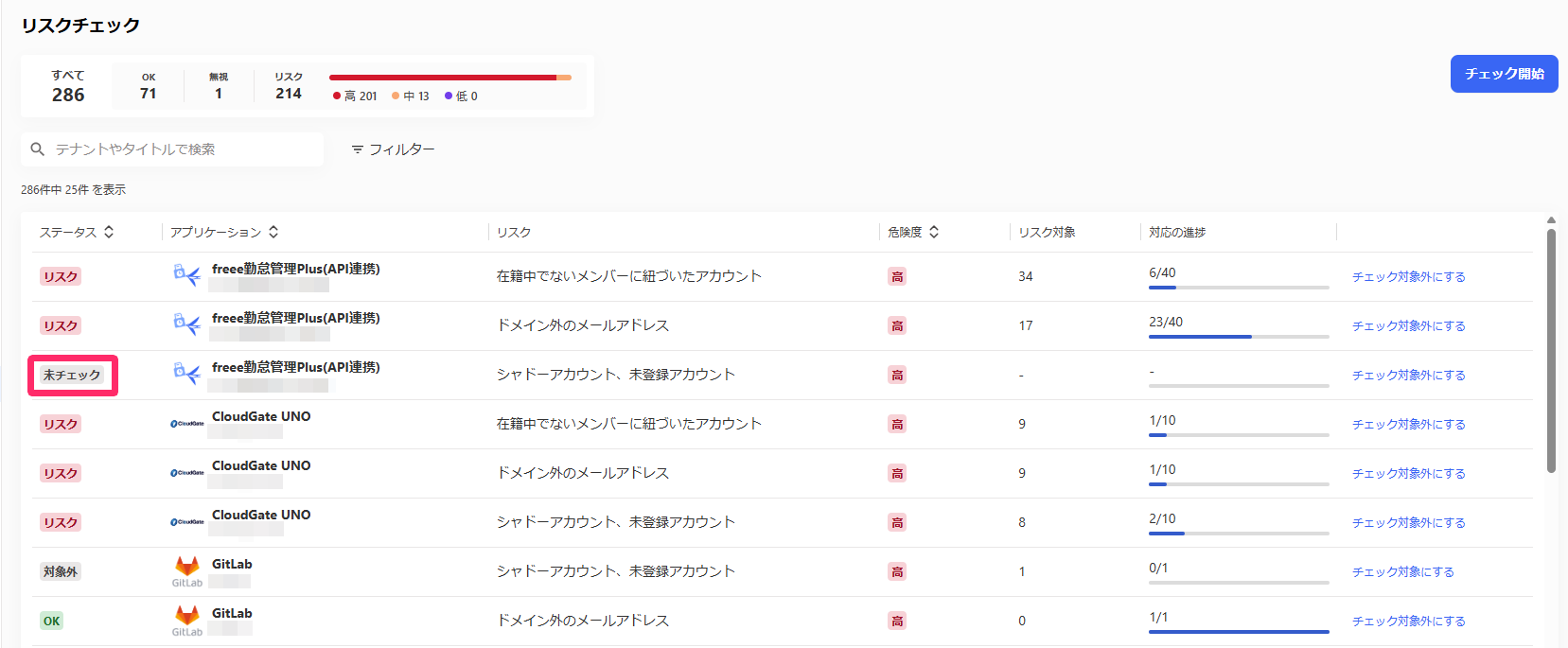Click シャドーアカウント risk text in 未チェック row
Screen dimensions: 1568x648
click(x=616, y=375)
